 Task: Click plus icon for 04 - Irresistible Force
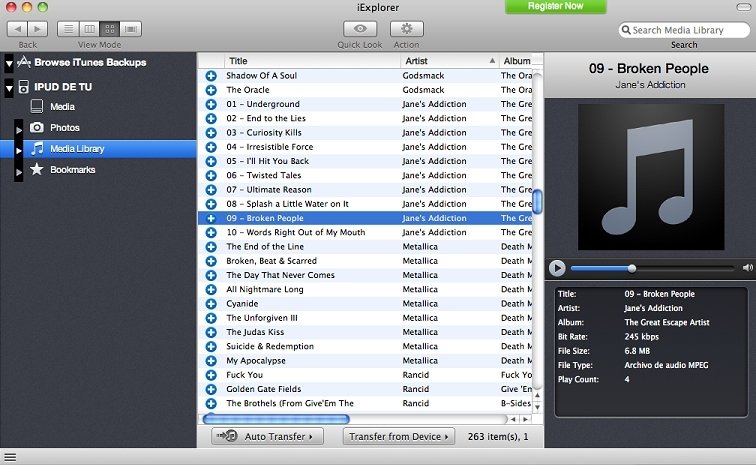tap(211, 147)
